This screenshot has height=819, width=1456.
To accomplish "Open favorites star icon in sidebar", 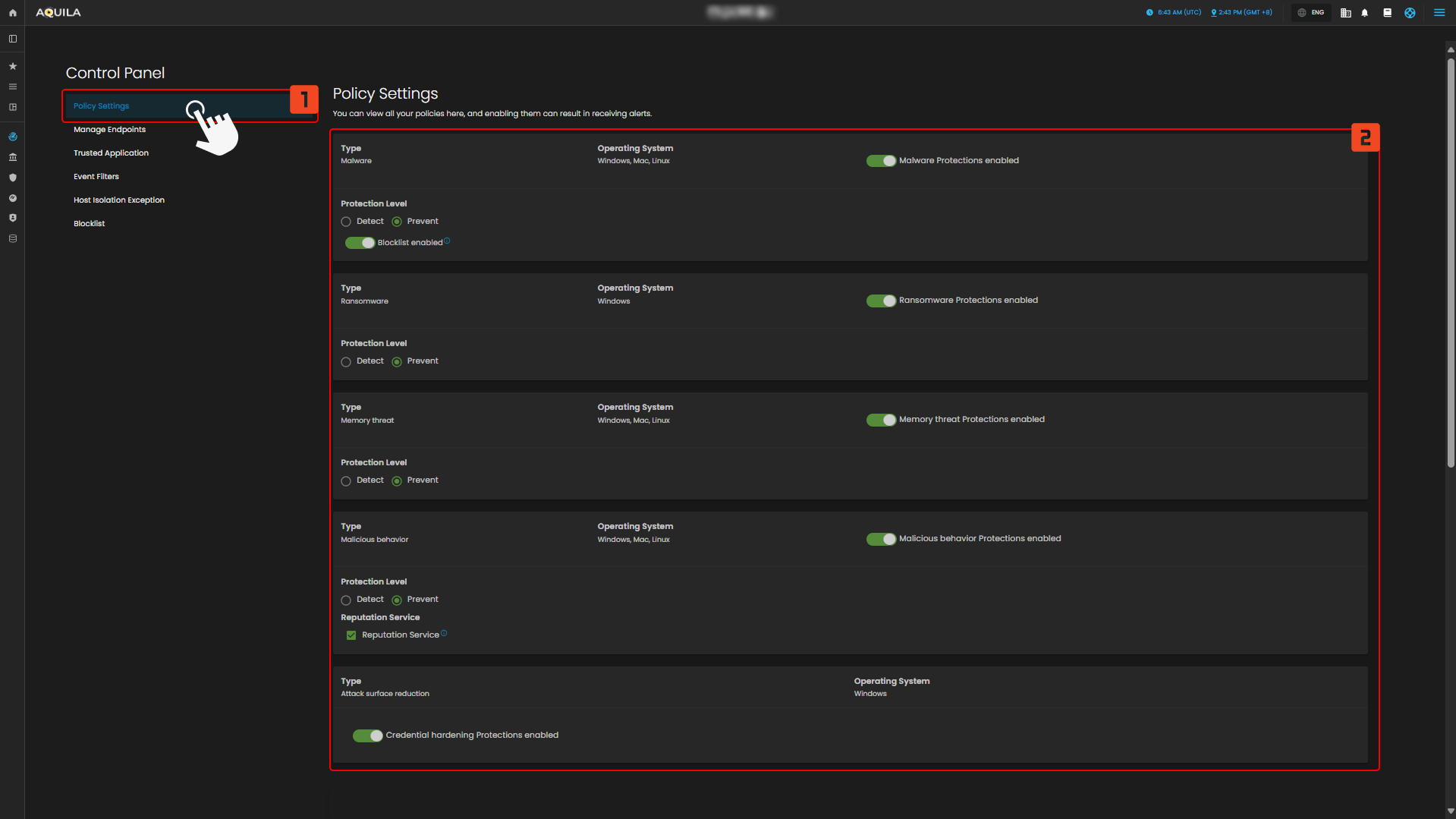I will point(12,67).
